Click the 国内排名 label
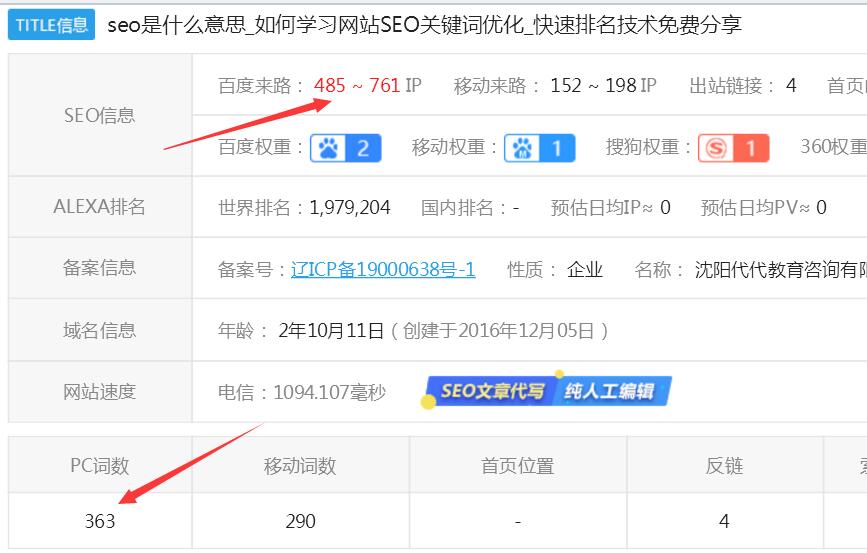This screenshot has height=553, width=867. 463,207
